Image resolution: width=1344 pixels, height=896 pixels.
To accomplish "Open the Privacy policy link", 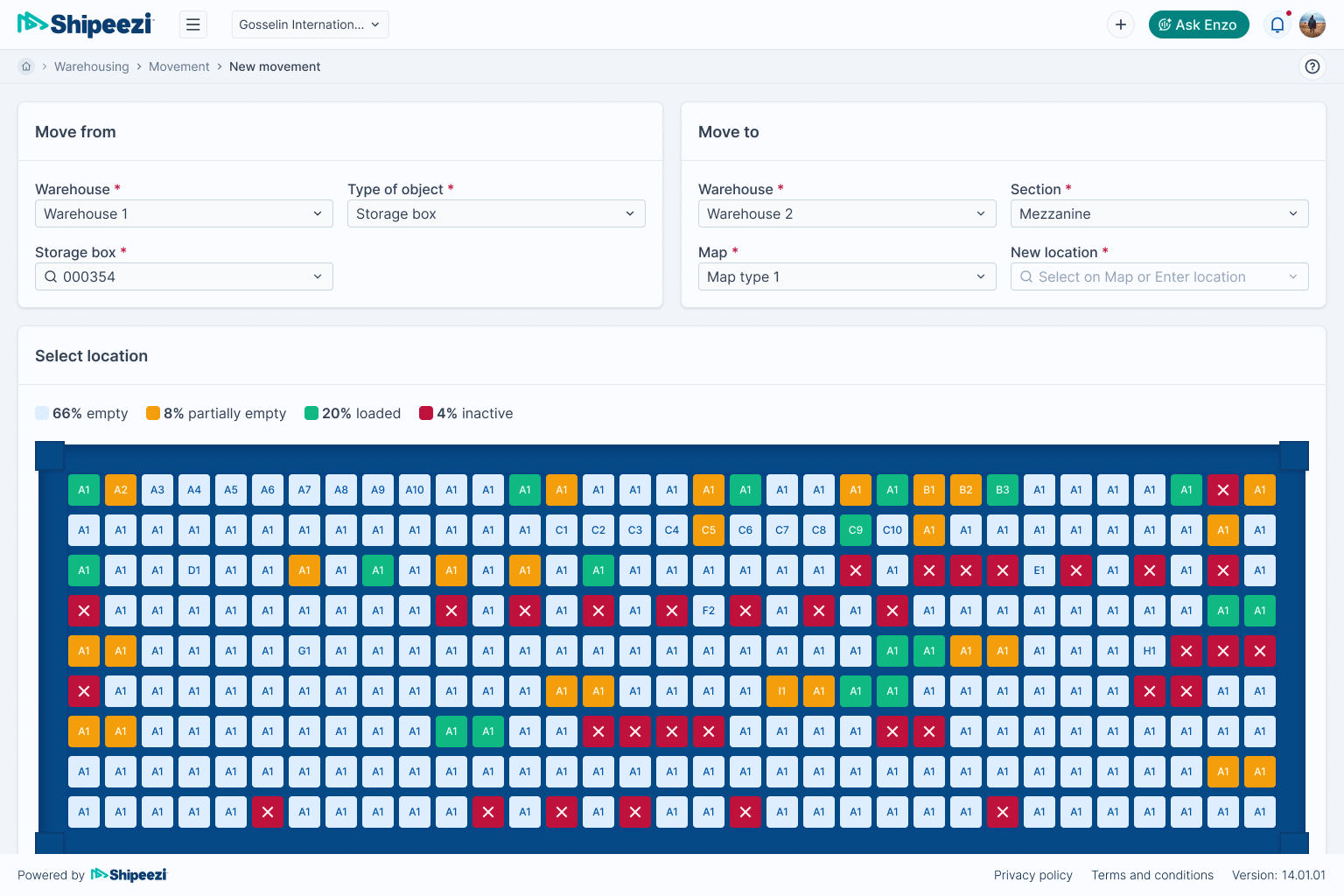I will (x=1032, y=875).
